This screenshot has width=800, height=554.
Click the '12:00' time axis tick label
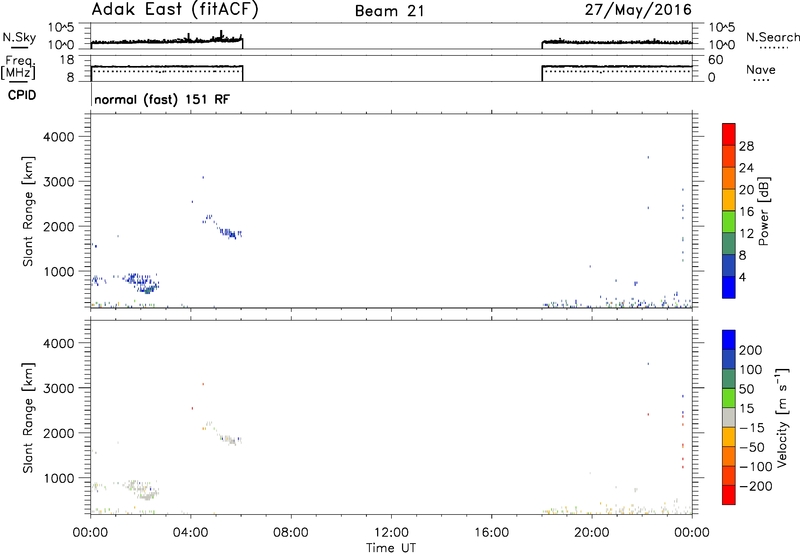tap(391, 533)
